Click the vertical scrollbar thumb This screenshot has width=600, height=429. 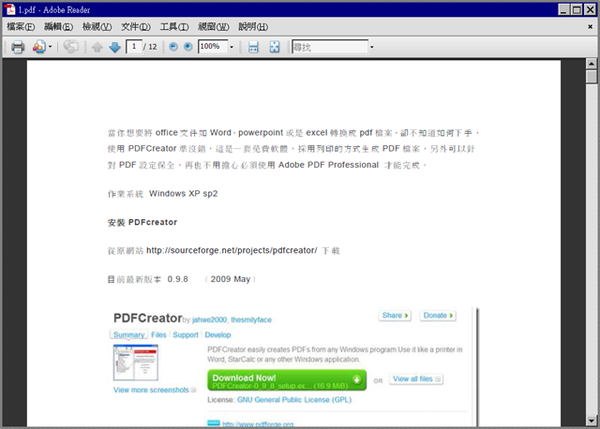591,77
